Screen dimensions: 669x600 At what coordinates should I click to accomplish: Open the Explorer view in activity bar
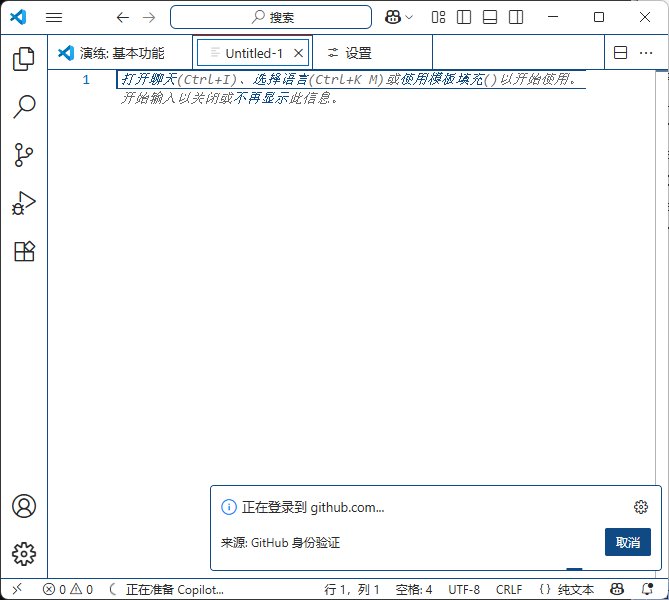click(24, 58)
